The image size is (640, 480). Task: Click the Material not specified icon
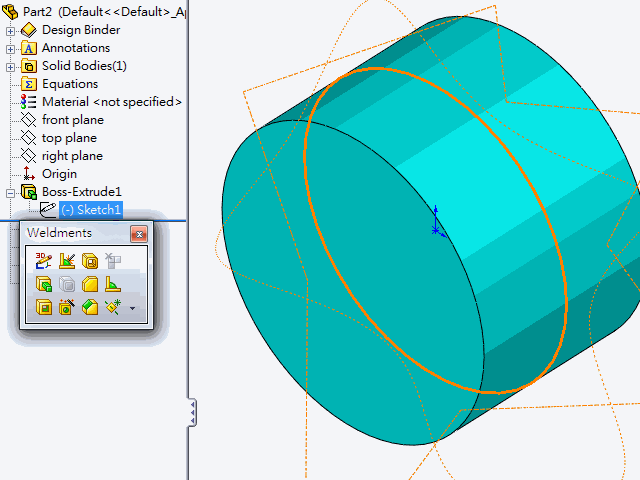click(29, 102)
